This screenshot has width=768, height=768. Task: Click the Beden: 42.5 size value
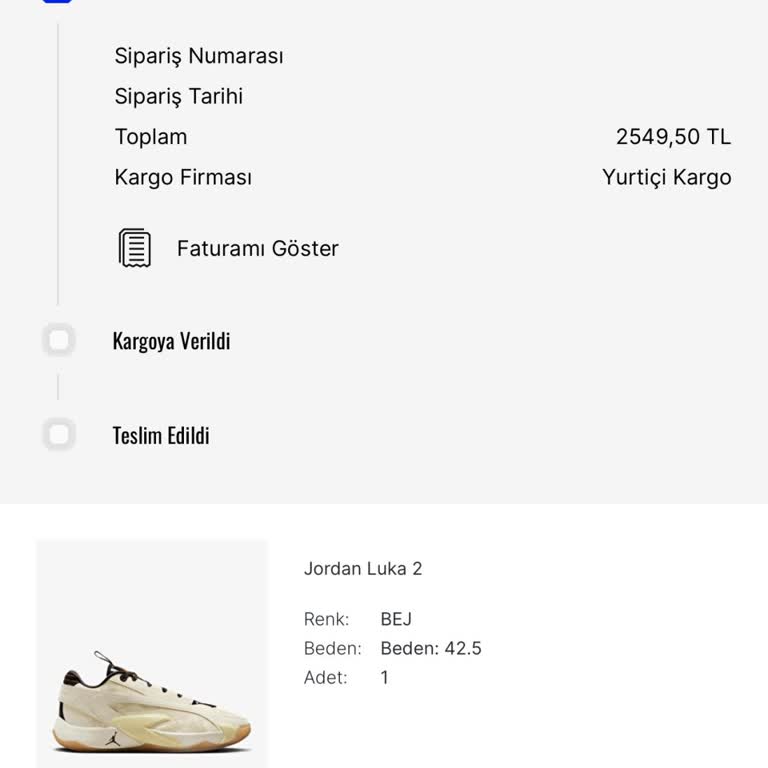coord(431,648)
